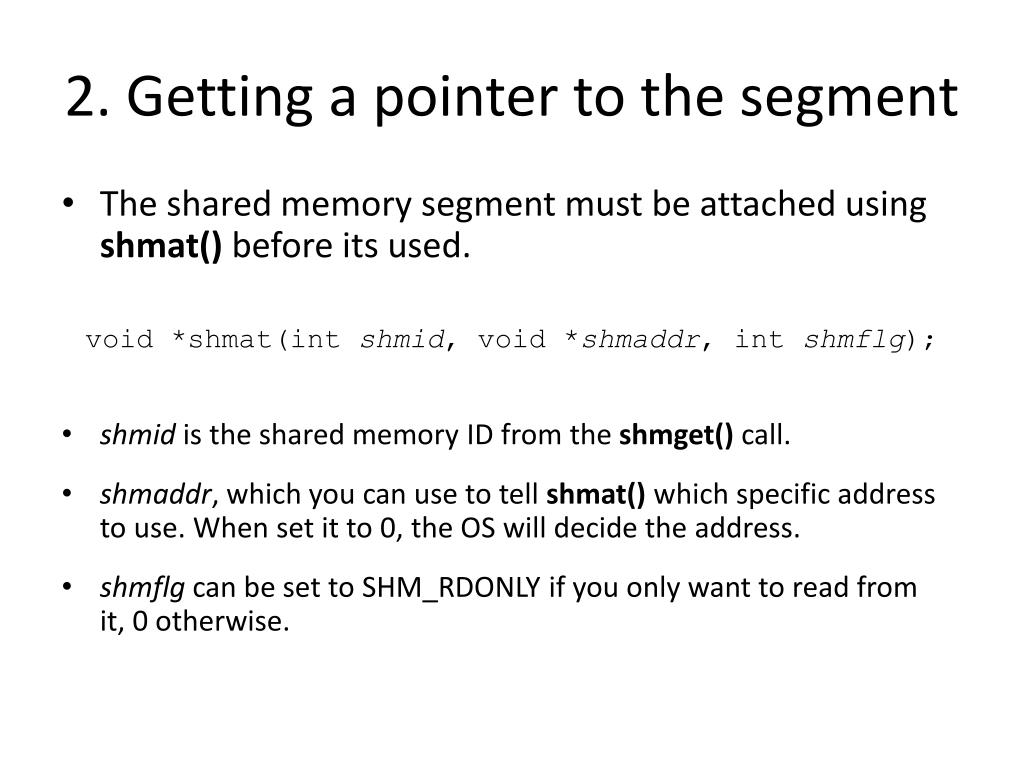
Task: Click bullet marker beside 'shmid is the shared'
Action: click(x=67, y=434)
